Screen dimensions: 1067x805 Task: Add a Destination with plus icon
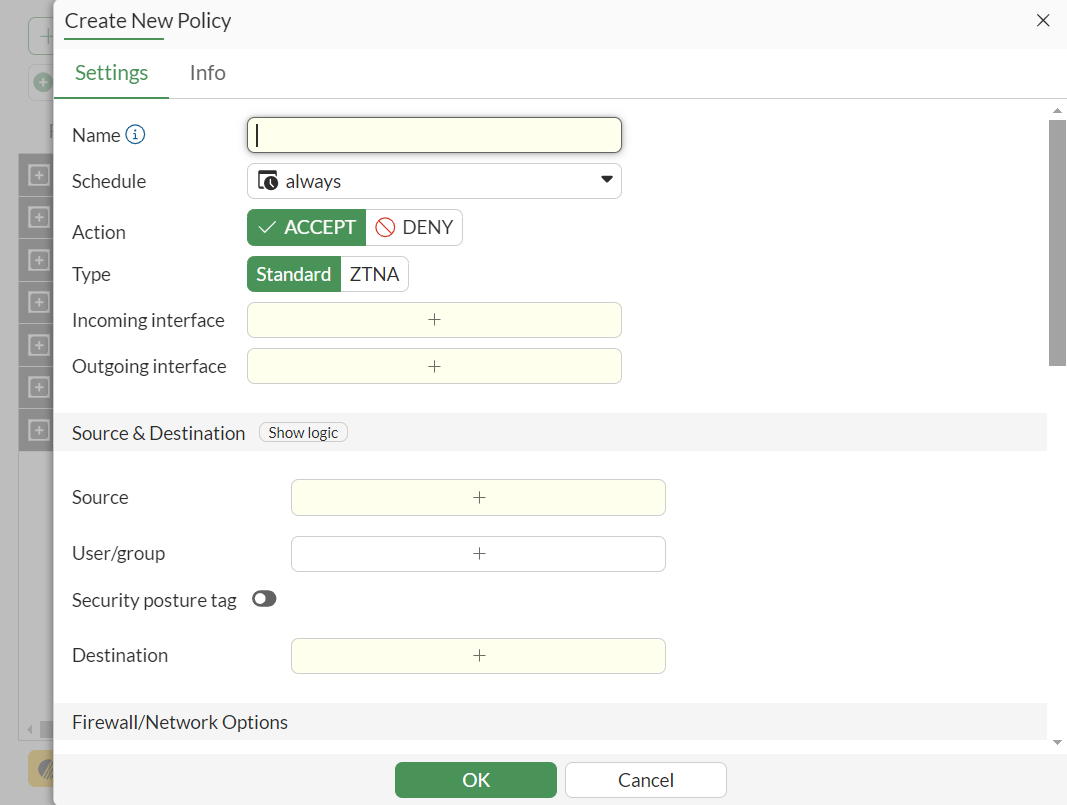pyautogui.click(x=478, y=655)
